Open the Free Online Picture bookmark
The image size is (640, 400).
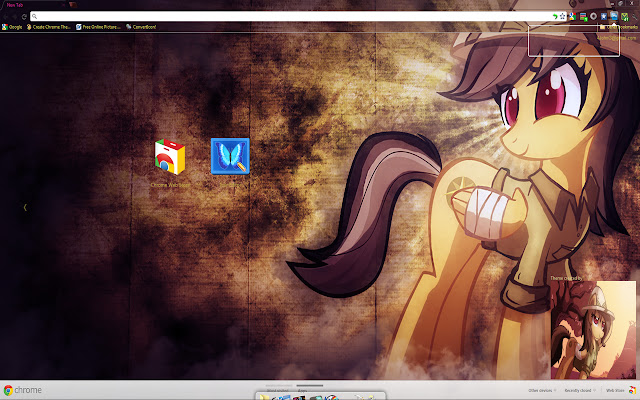click(x=98, y=27)
